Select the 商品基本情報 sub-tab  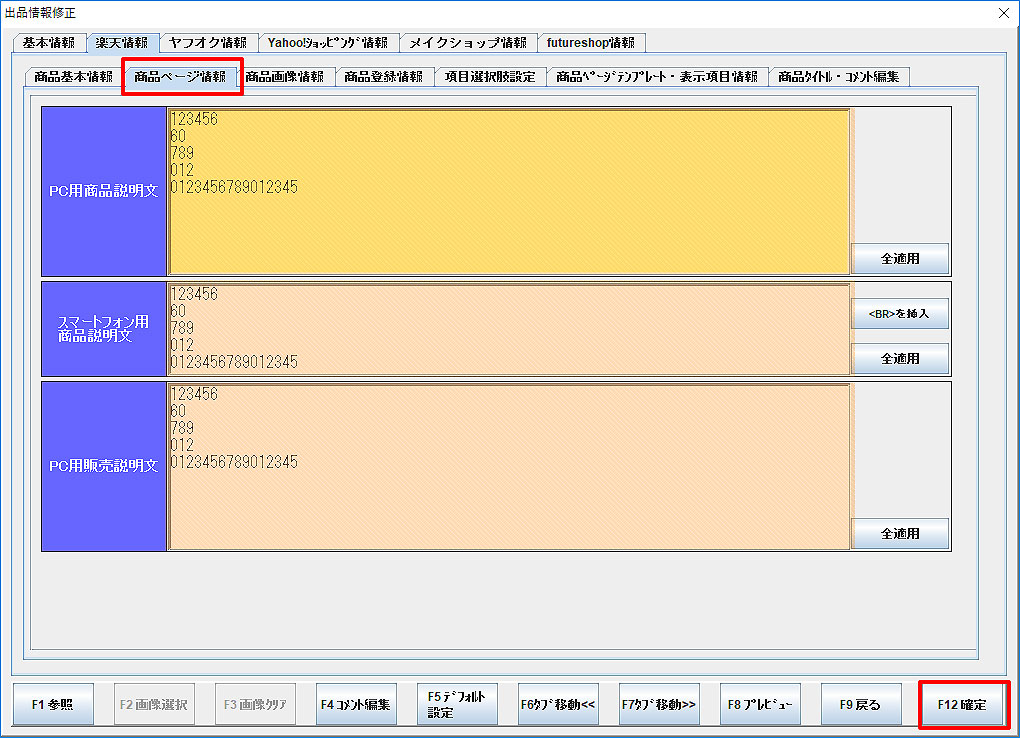click(74, 77)
